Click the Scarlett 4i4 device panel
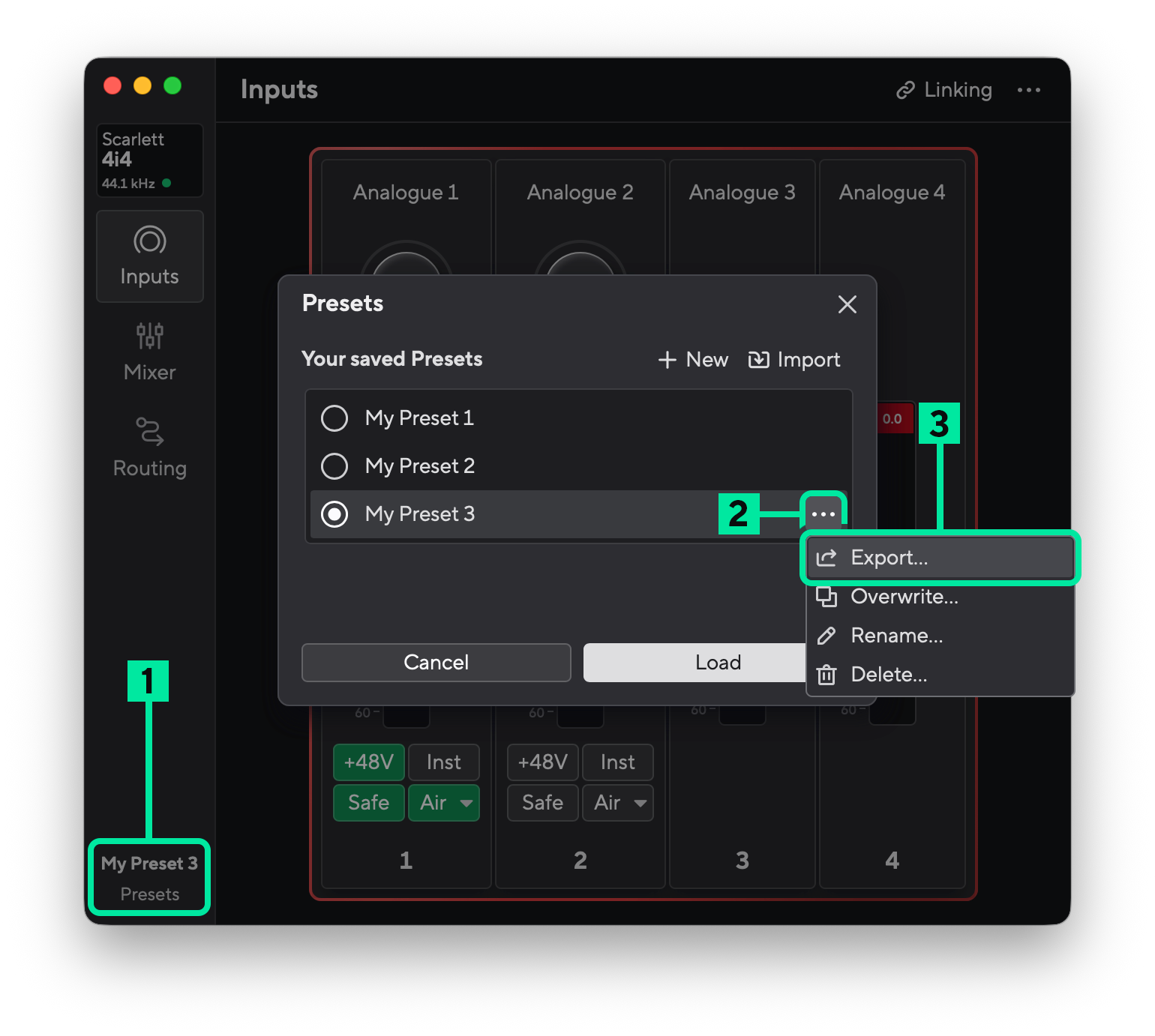 pos(150,160)
